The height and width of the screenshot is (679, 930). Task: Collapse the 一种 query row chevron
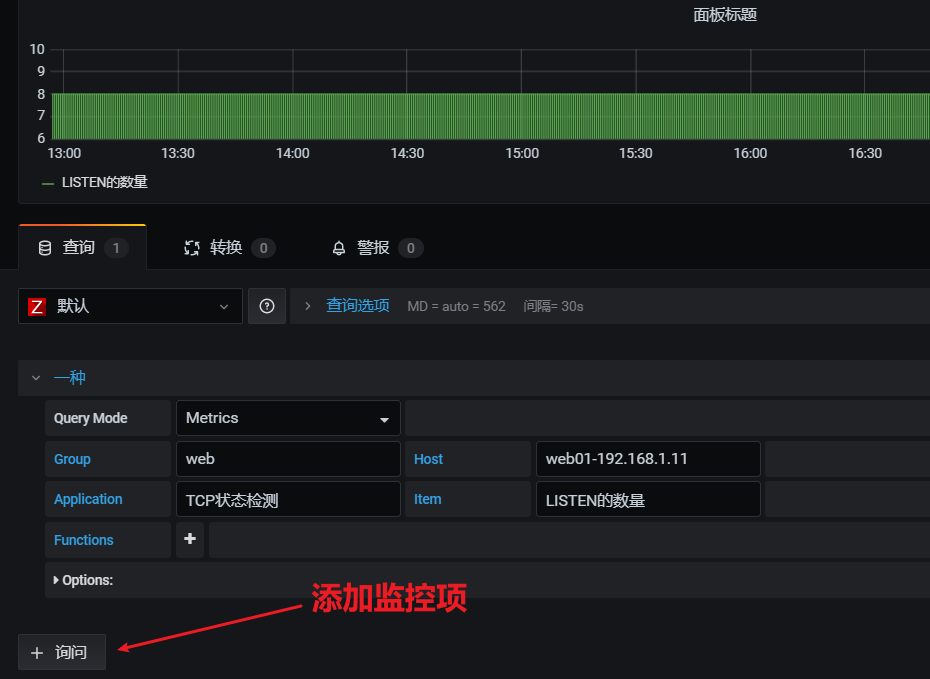36,378
